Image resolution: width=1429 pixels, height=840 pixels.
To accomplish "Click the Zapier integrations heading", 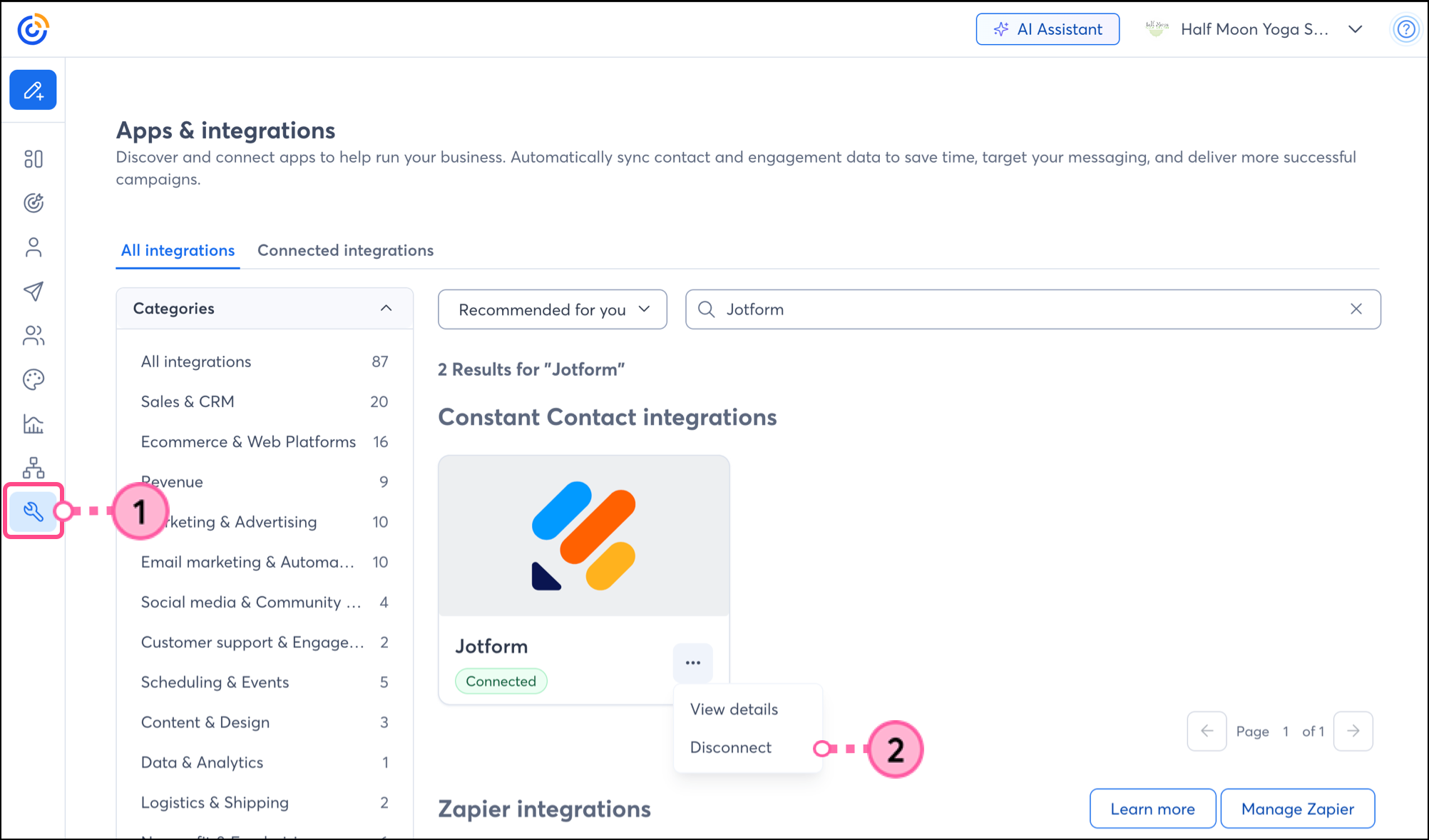I will [544, 809].
